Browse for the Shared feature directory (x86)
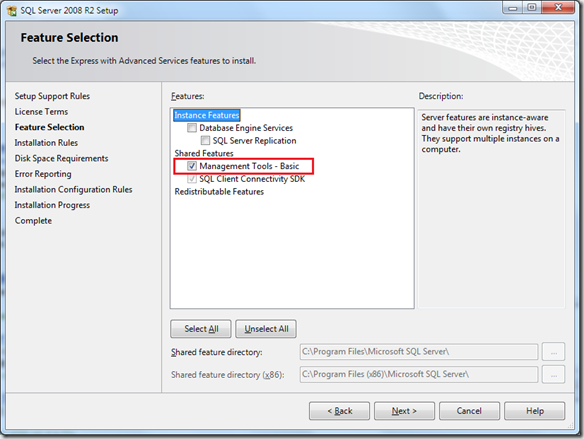This screenshot has width=584, height=439. click(x=553, y=375)
